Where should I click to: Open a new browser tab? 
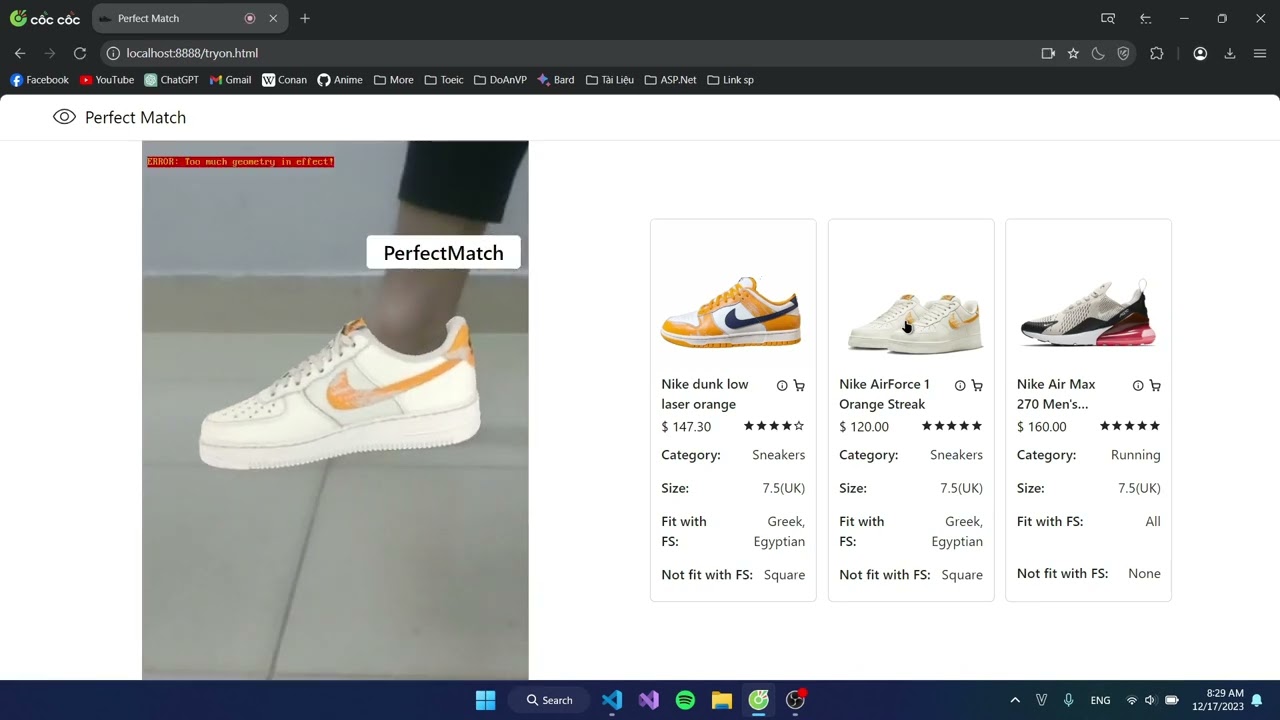tap(305, 18)
